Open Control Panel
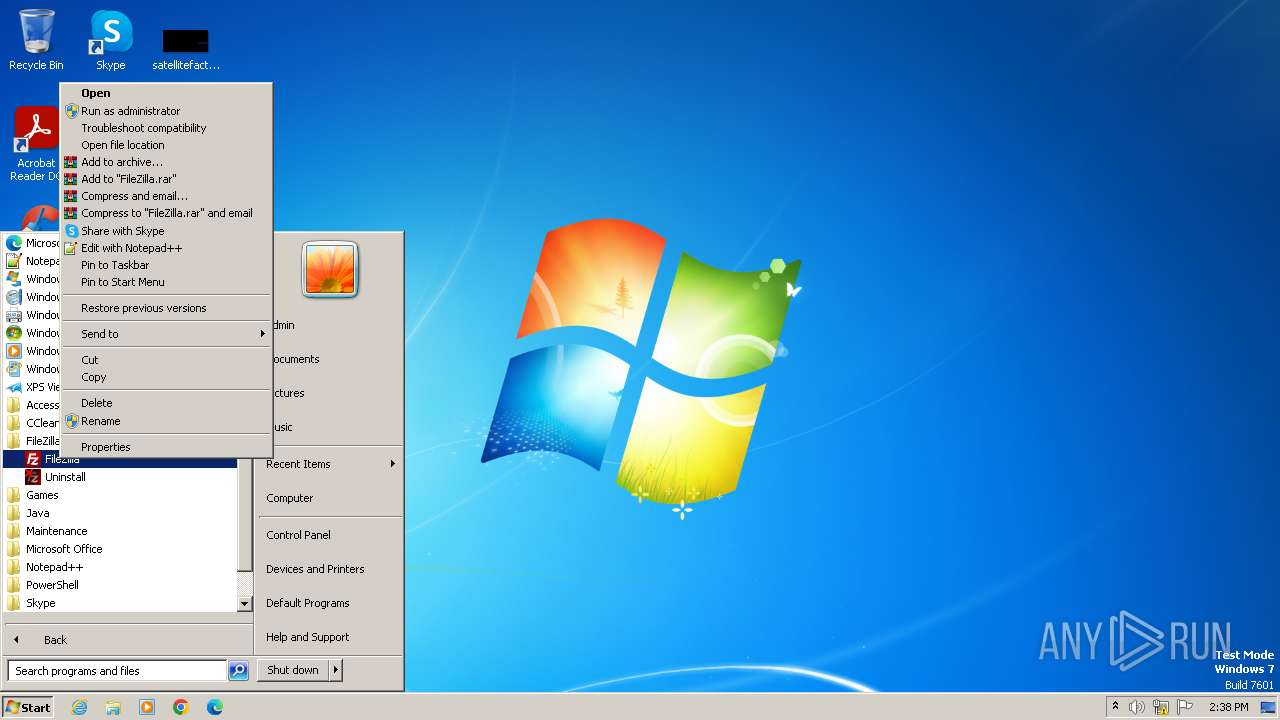 click(330, 535)
